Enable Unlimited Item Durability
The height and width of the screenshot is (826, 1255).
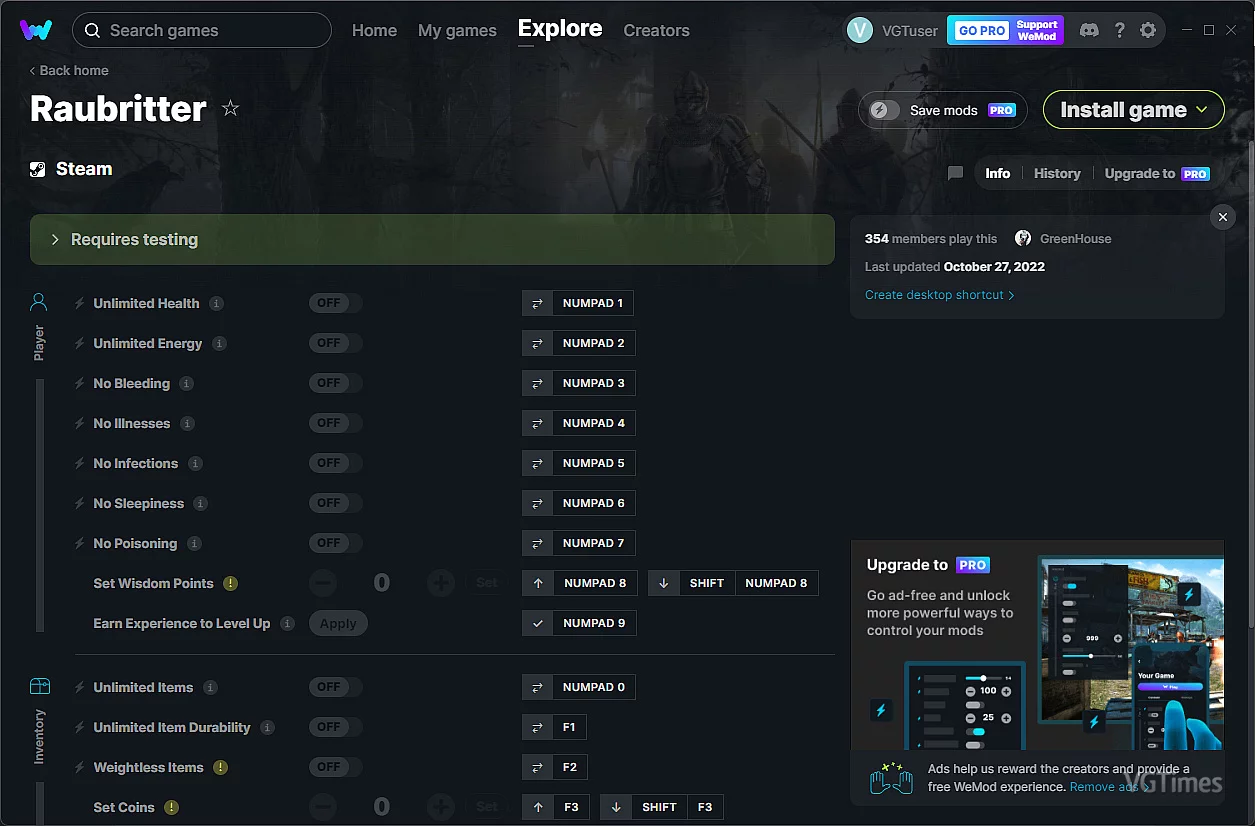[x=335, y=727]
